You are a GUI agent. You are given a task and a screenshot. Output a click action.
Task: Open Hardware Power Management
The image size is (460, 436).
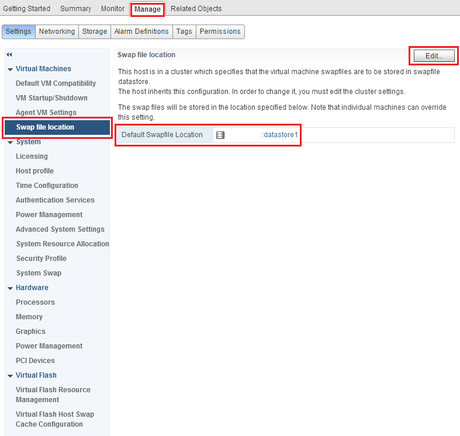(49, 346)
